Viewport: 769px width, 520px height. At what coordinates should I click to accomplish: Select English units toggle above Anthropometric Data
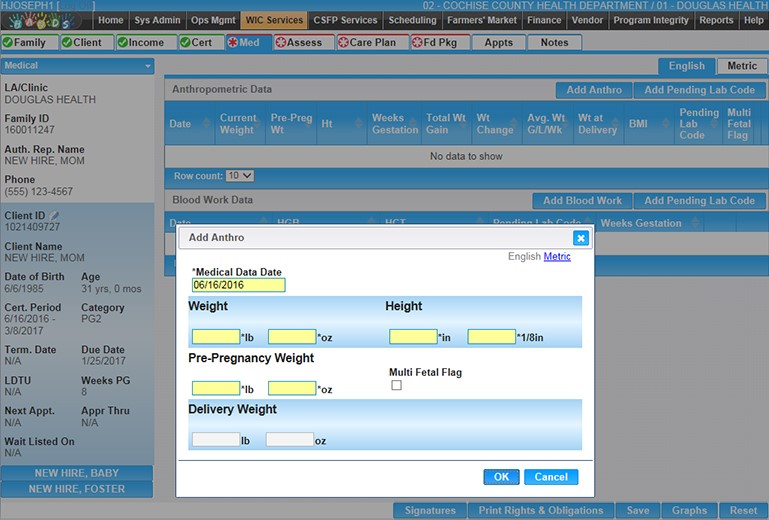click(x=686, y=66)
